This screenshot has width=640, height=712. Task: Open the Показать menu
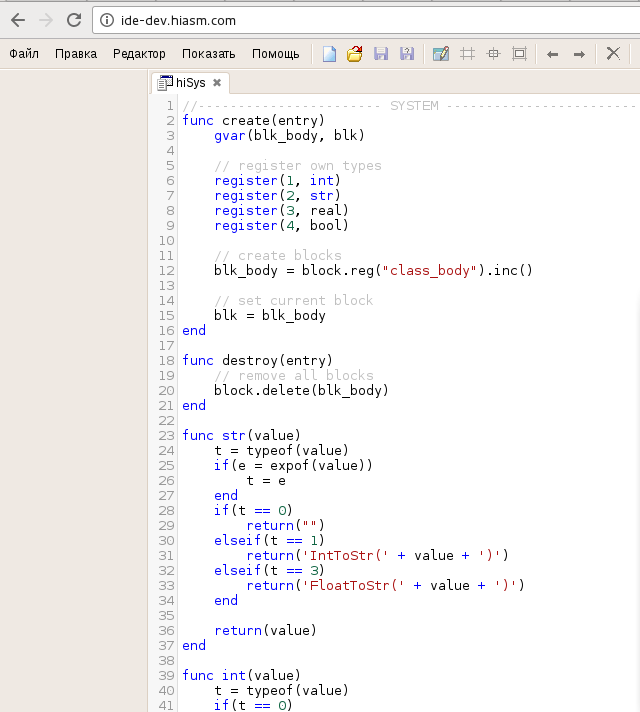tap(209, 54)
